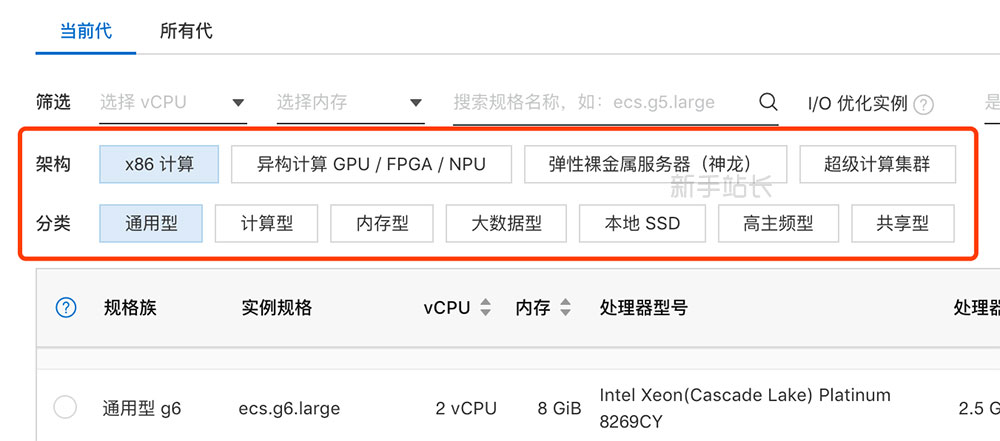The image size is (1000, 441).
Task: Sort by 内存 column arrows
Action: tap(565, 308)
